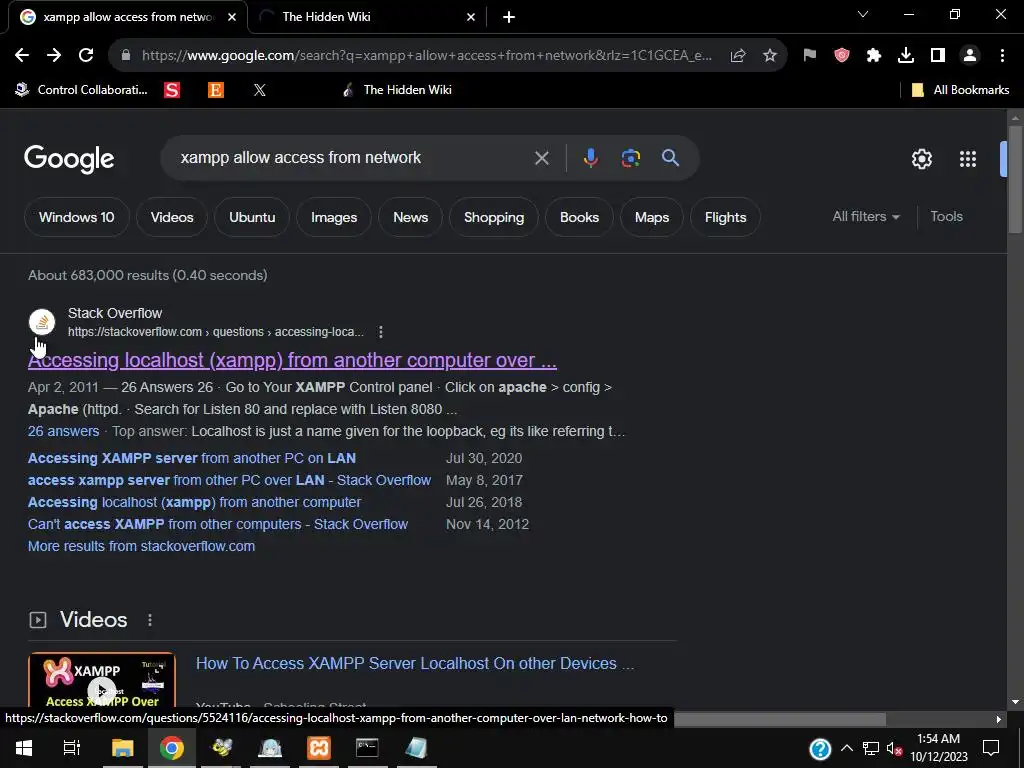Reload the current page
1024x768 pixels.
[x=86, y=56]
